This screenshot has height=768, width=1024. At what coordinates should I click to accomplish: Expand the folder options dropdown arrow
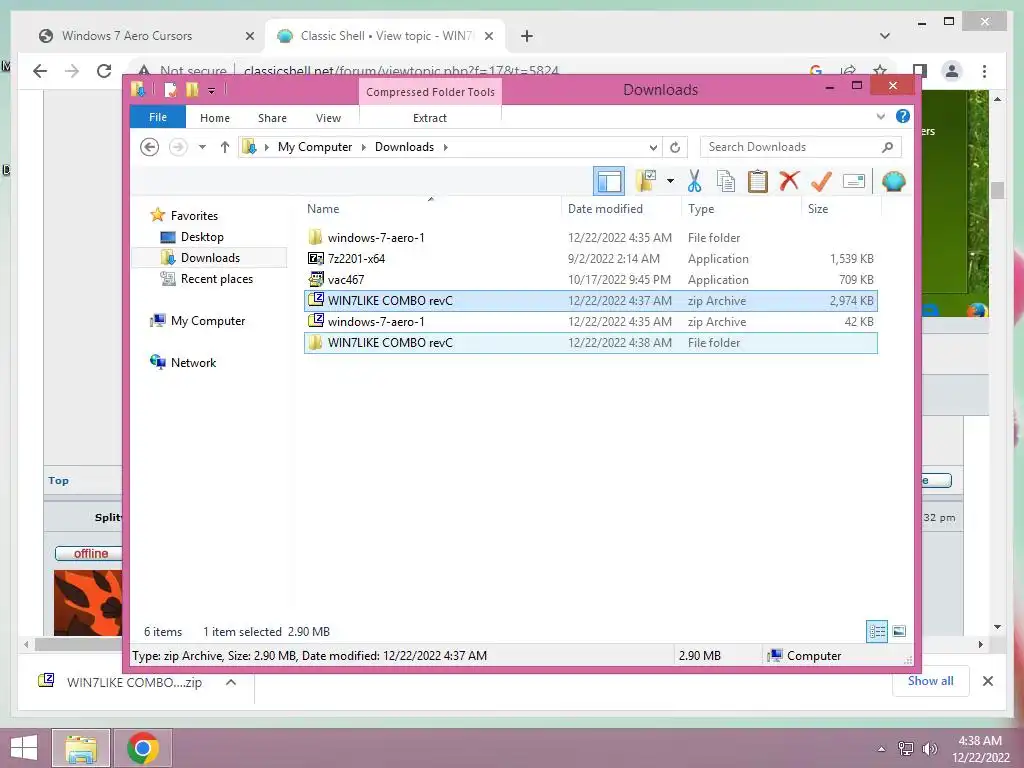pyautogui.click(x=670, y=181)
